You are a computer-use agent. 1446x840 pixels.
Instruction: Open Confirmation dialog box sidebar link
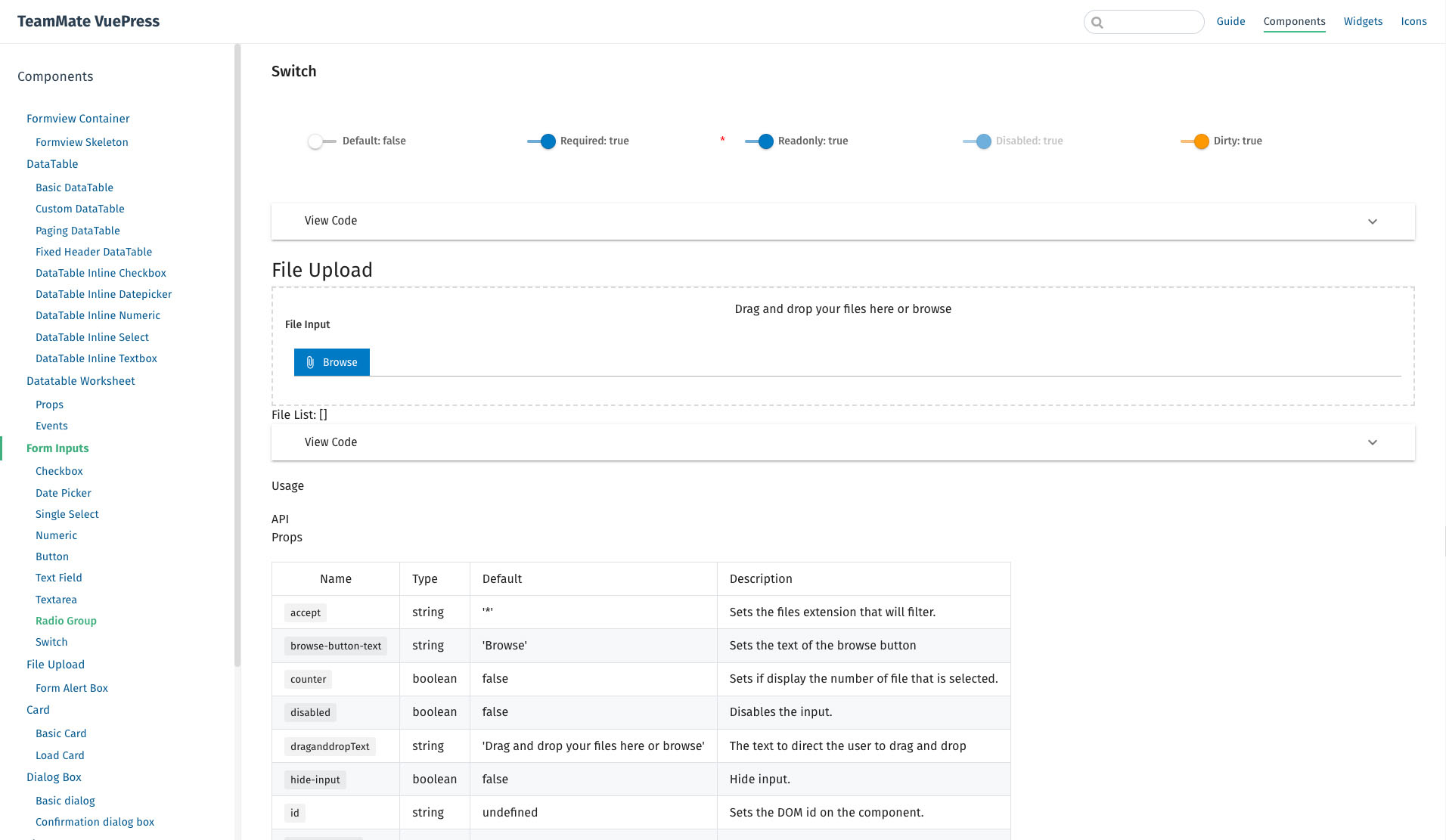coord(95,822)
